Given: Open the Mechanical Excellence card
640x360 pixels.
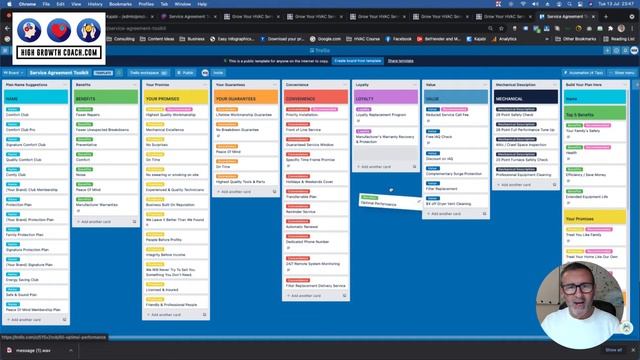Looking at the screenshot, I should (176, 127).
